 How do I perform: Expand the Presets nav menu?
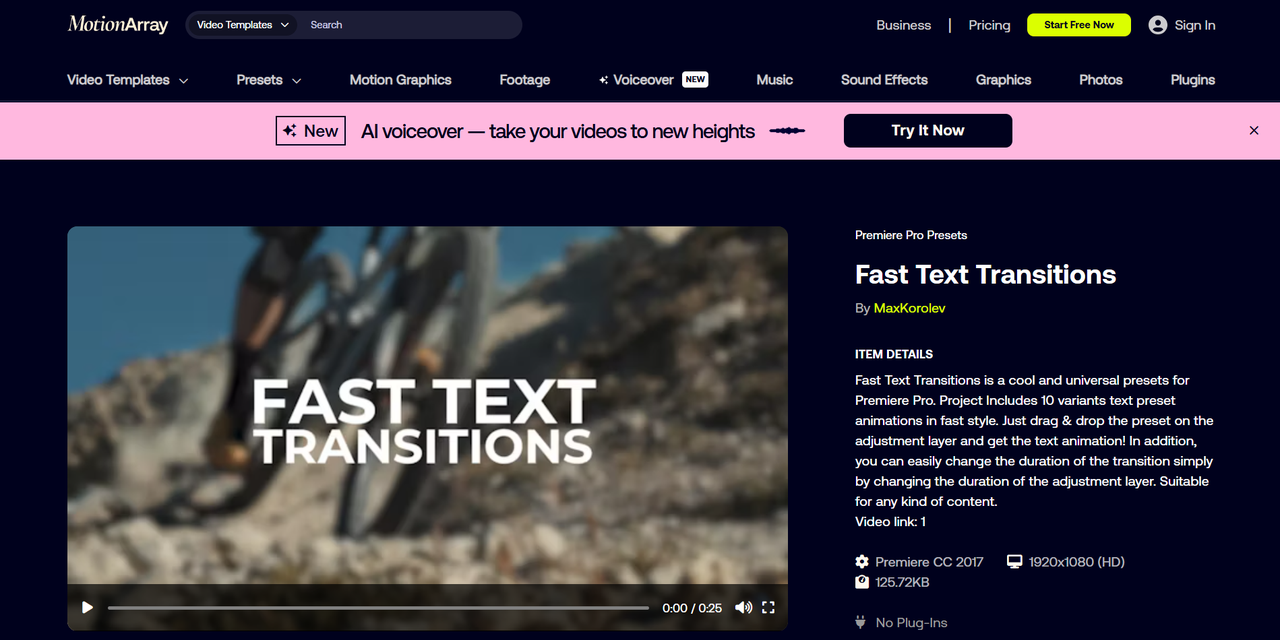[x=269, y=80]
